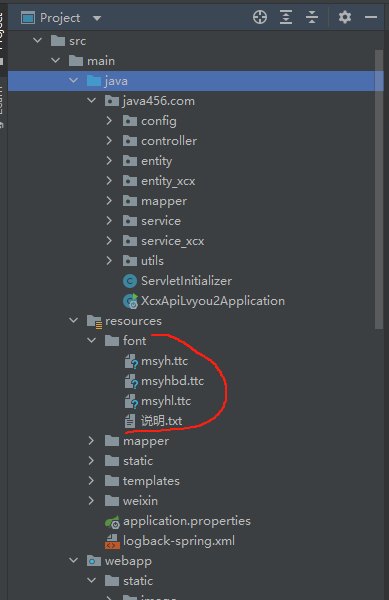Image resolution: width=389 pixels, height=600 pixels.
Task: Expand the entity_xcx package
Action: 109,180
